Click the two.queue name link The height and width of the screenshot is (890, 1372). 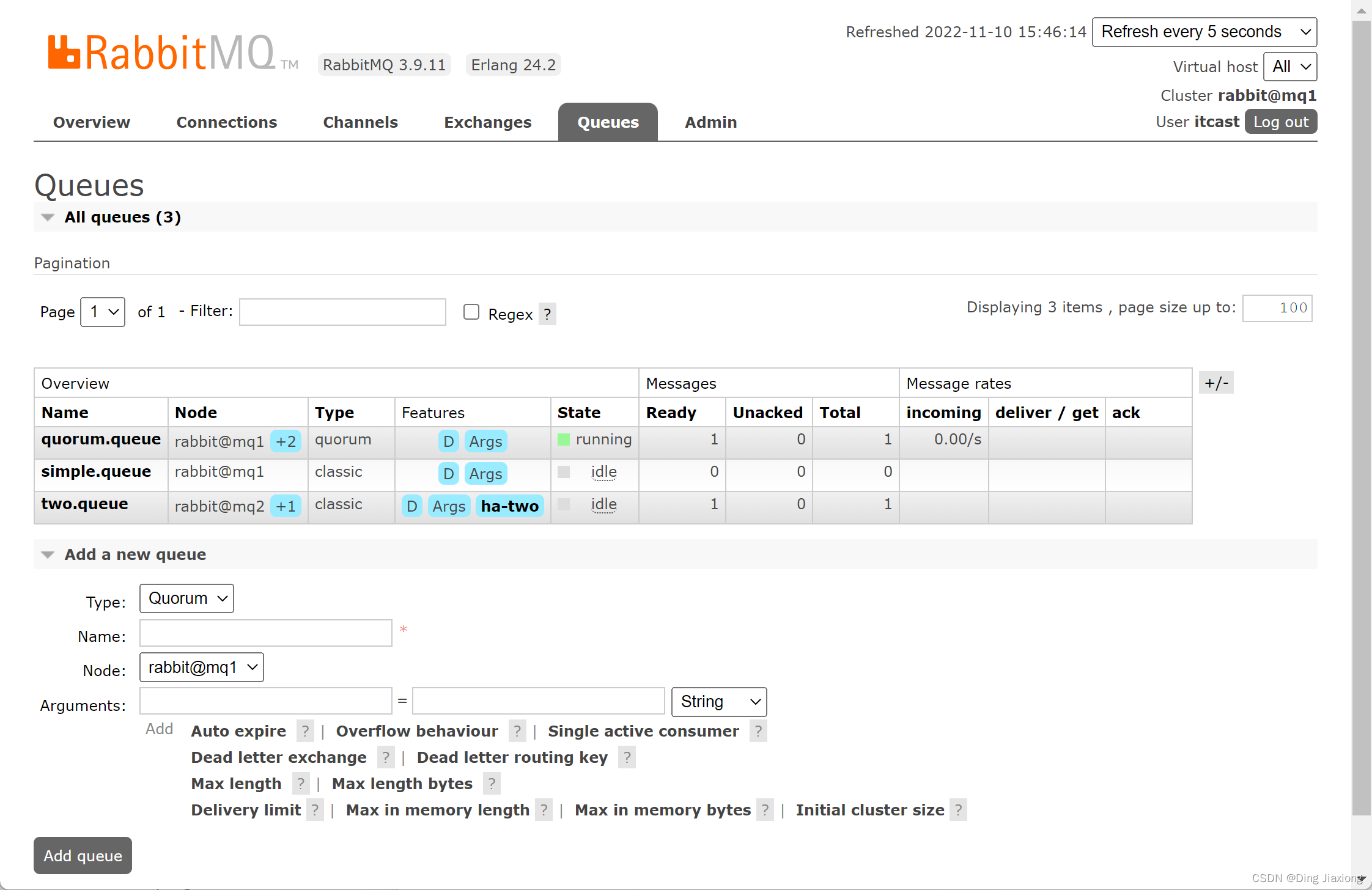[x=83, y=504]
